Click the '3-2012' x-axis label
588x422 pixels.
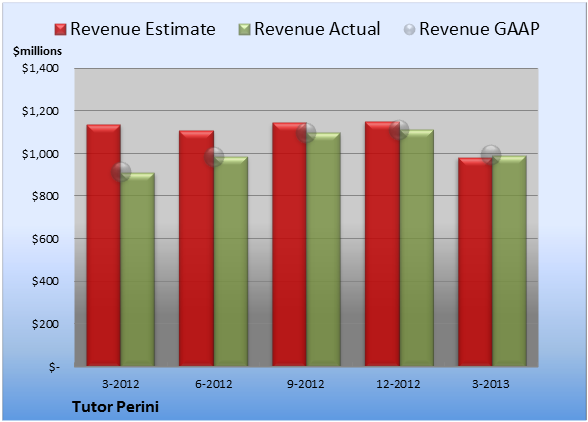[121, 384]
